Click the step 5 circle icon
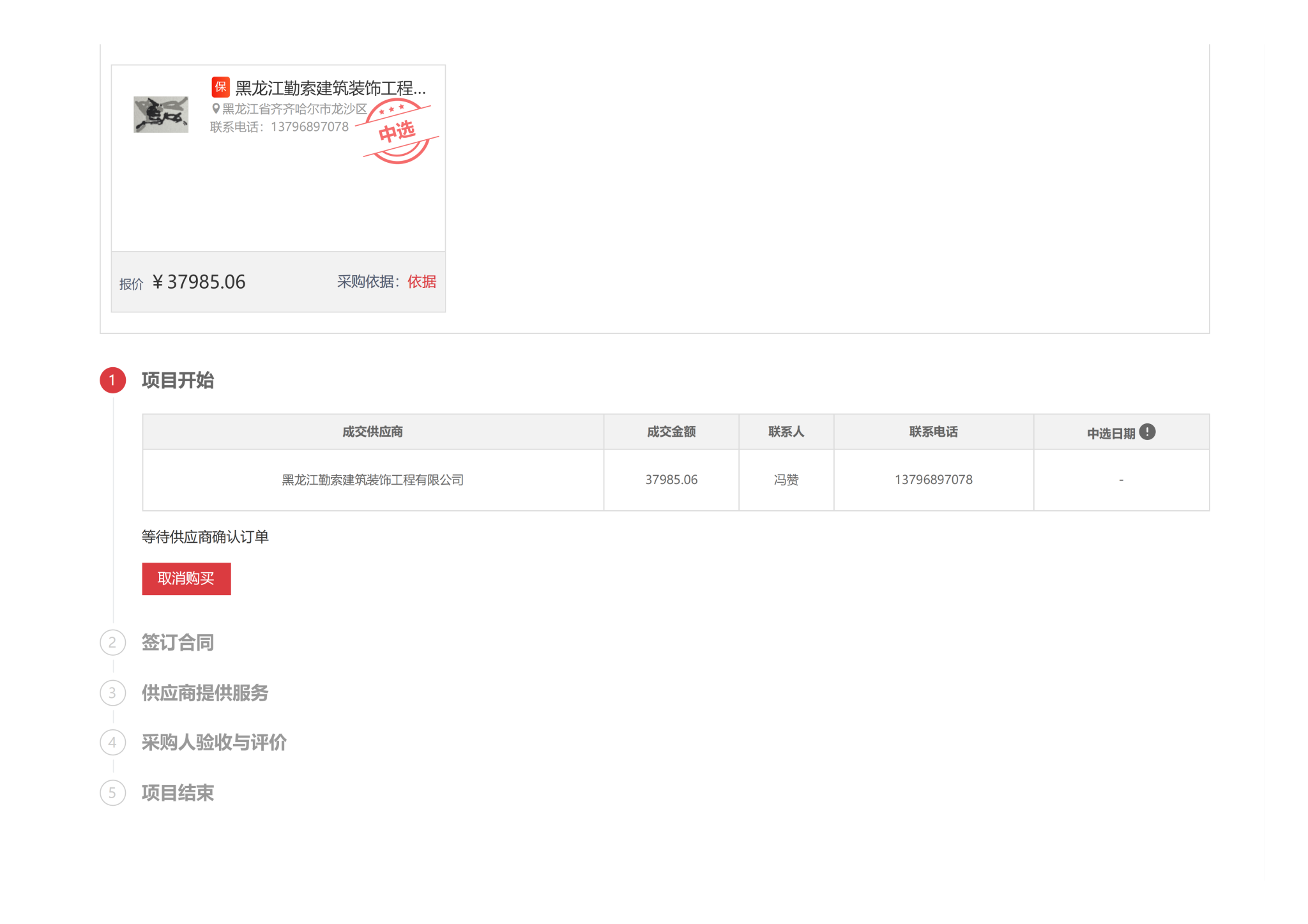Screen dimensions: 1308x924 point(112,793)
